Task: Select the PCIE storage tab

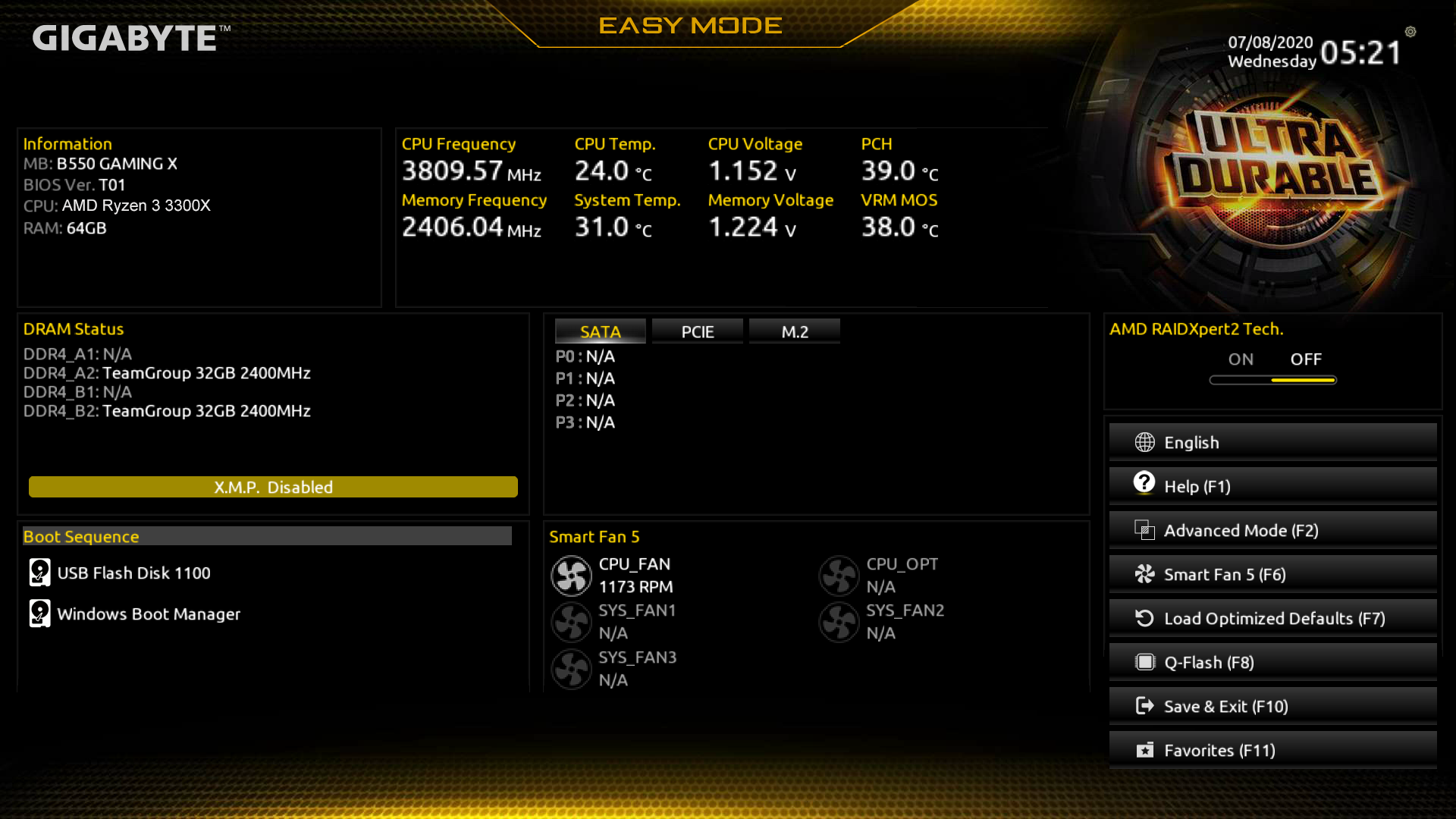Action: 697,331
